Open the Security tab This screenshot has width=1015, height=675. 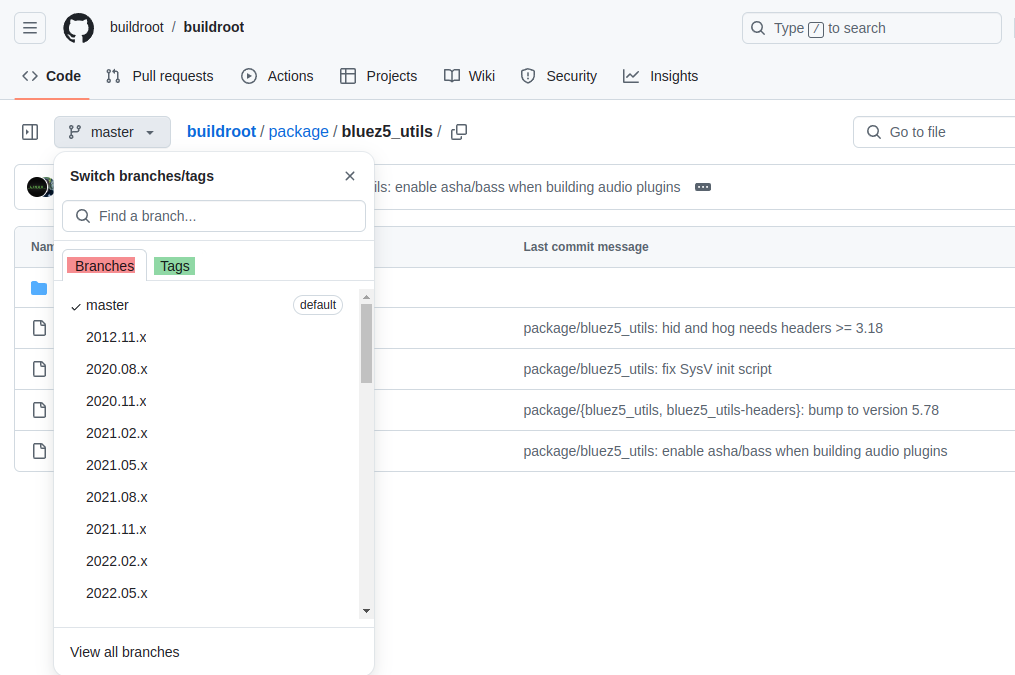[x=559, y=76]
